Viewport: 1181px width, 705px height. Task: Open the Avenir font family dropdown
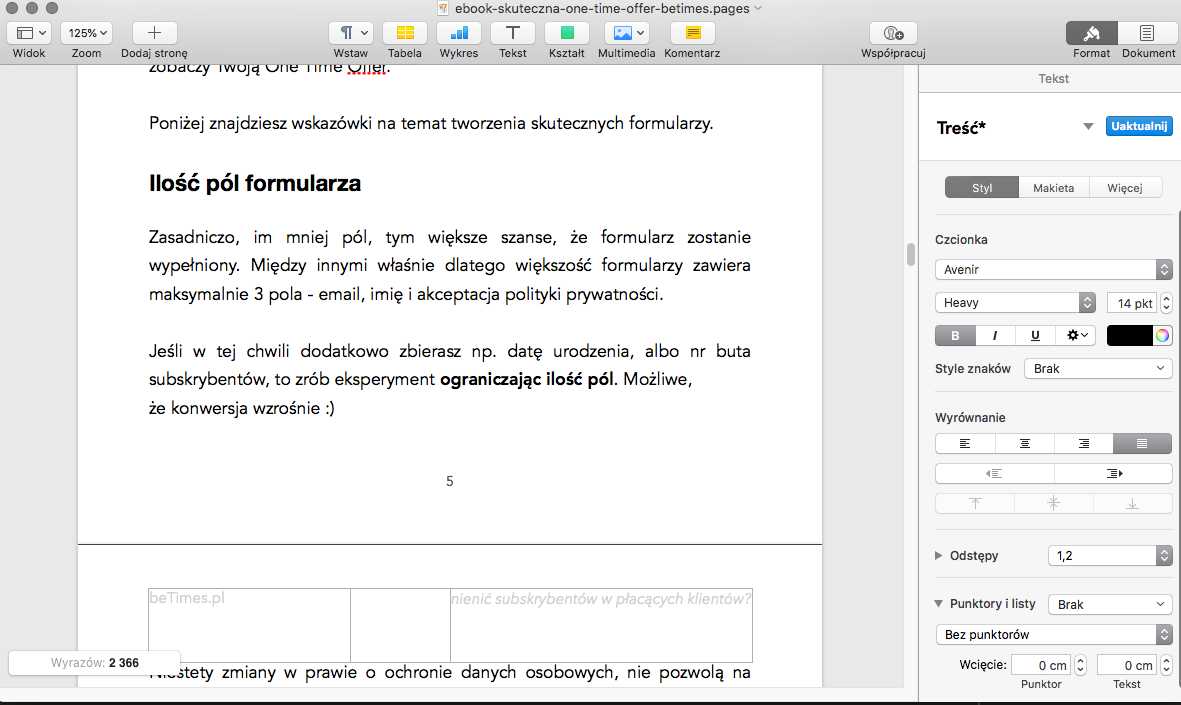coord(1053,270)
